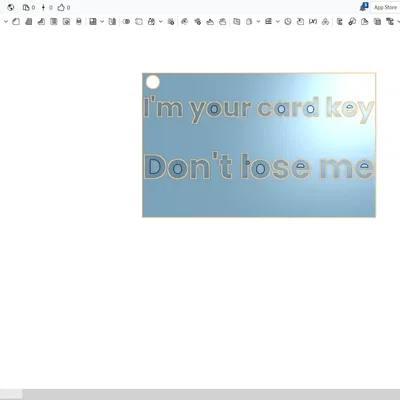
Task: Select the Chamfer tool
Action: point(29,22)
